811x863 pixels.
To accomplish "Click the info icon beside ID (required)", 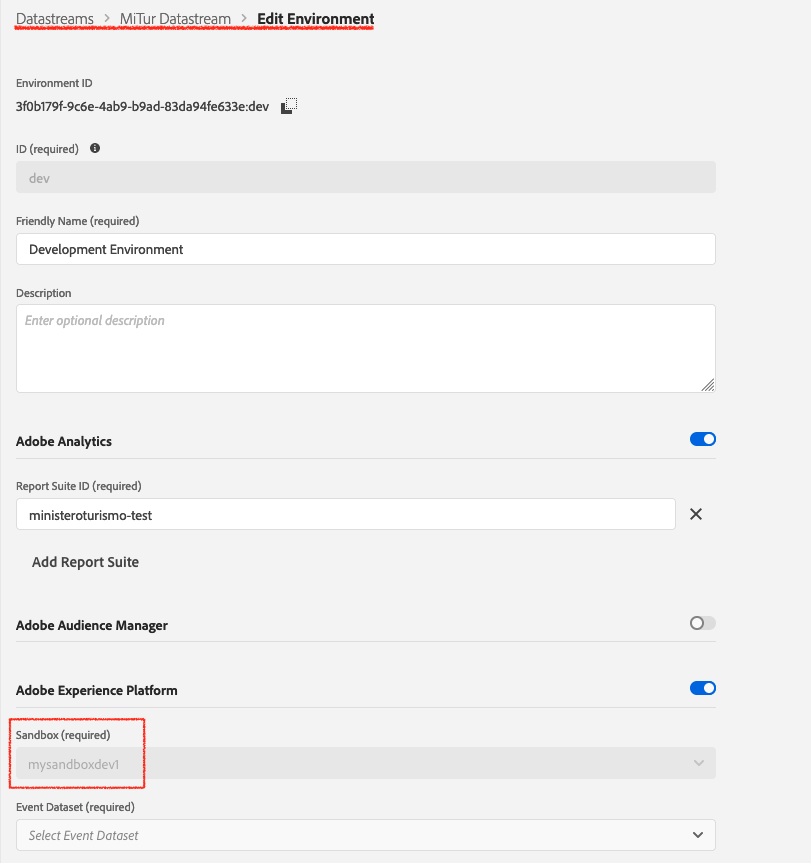I will tap(95, 148).
